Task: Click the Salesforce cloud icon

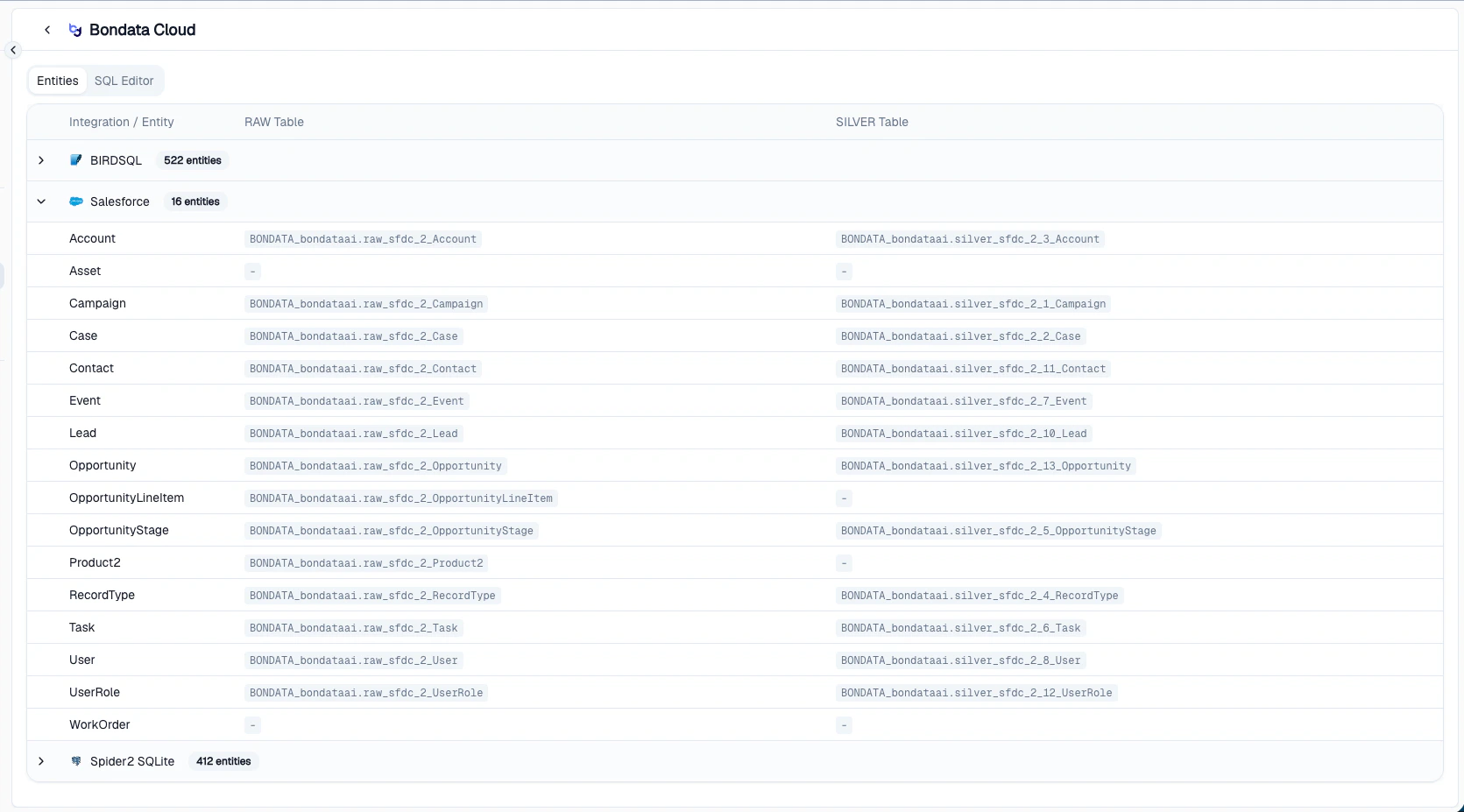Action: (76, 201)
